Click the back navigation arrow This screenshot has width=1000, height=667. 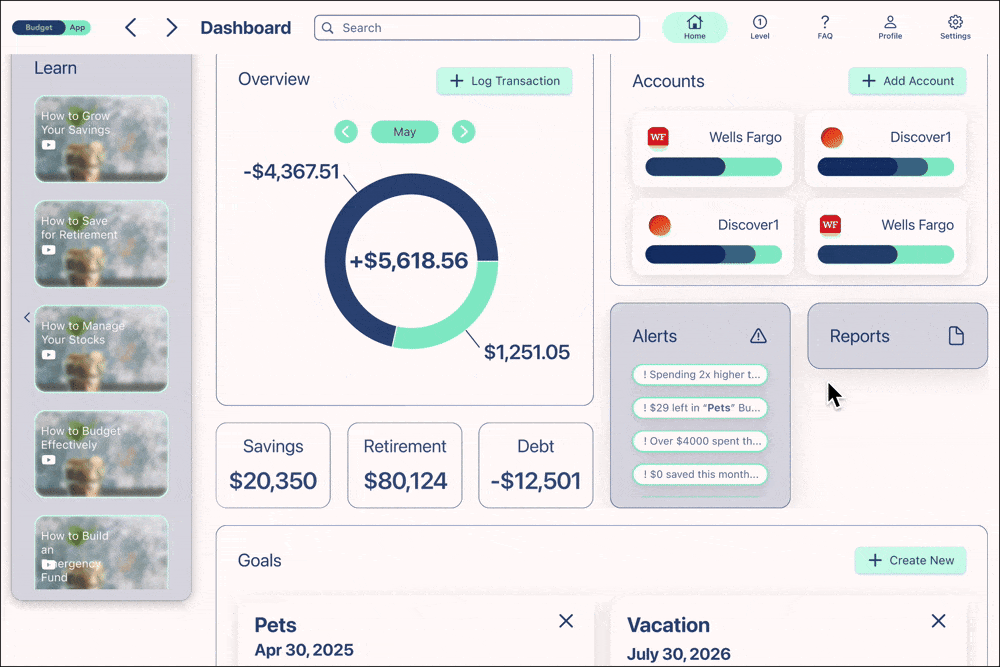coord(131,27)
